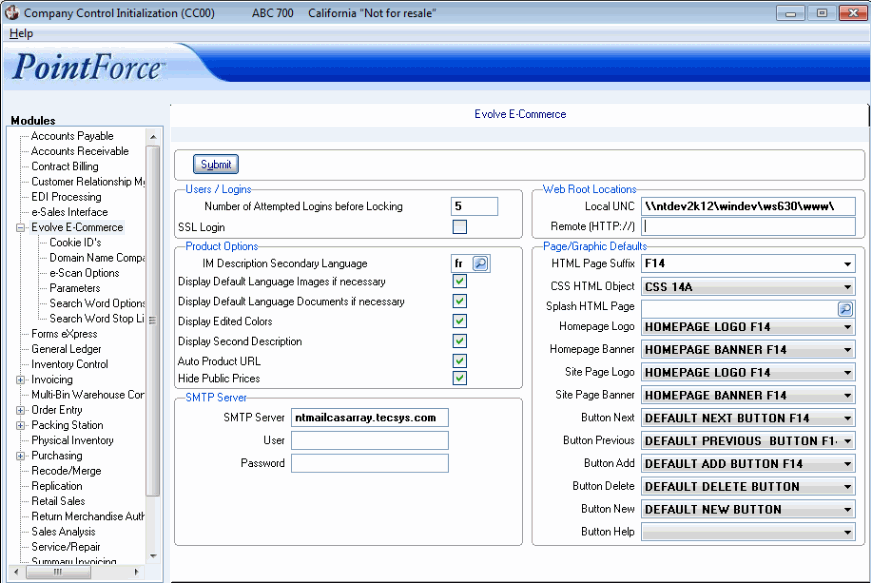
Task: Open the Button Help dropdown
Action: 847,532
